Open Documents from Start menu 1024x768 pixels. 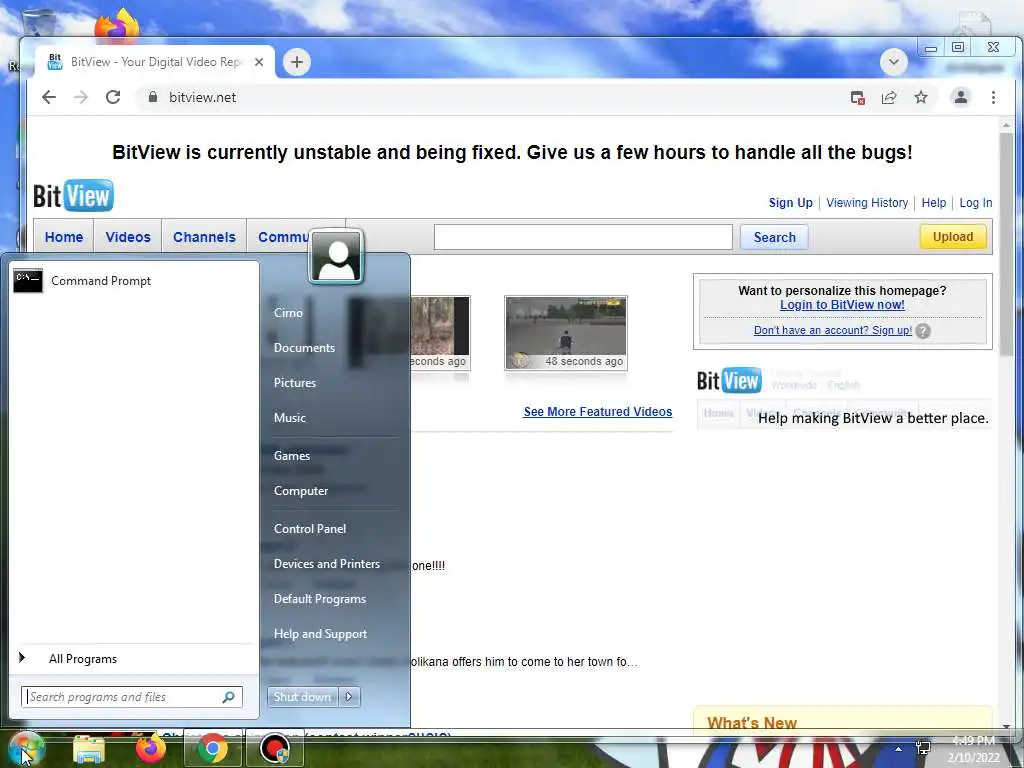tap(304, 348)
